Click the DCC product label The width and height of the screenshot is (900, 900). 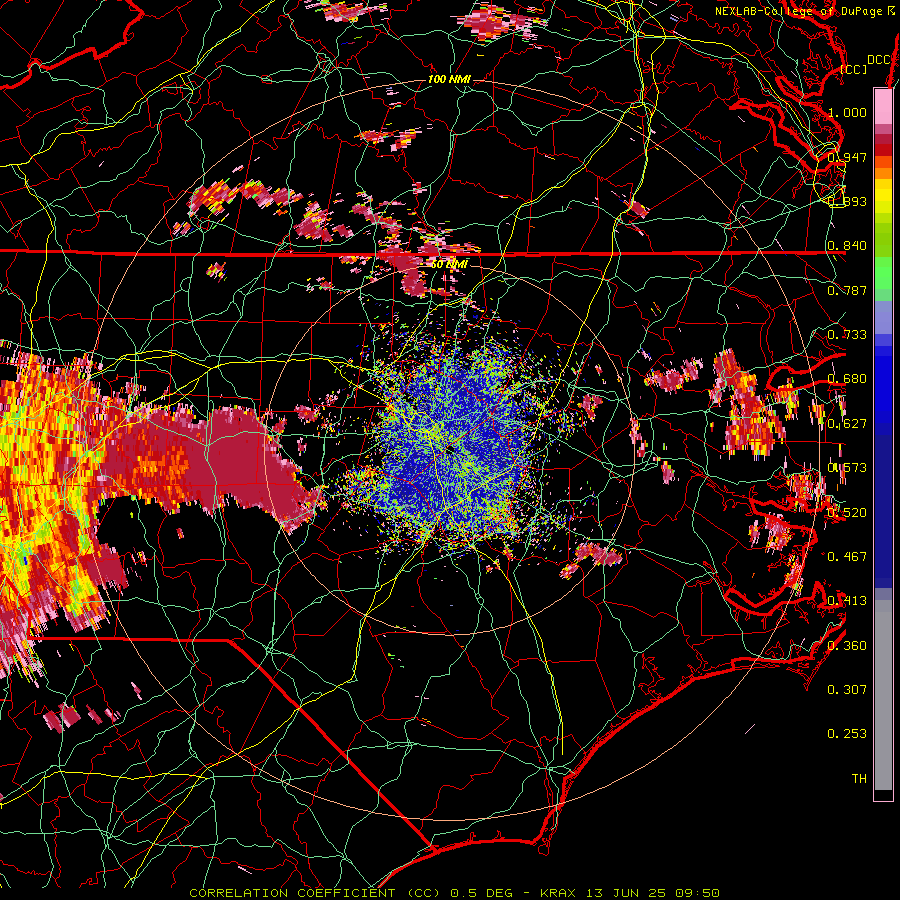[x=878, y=60]
